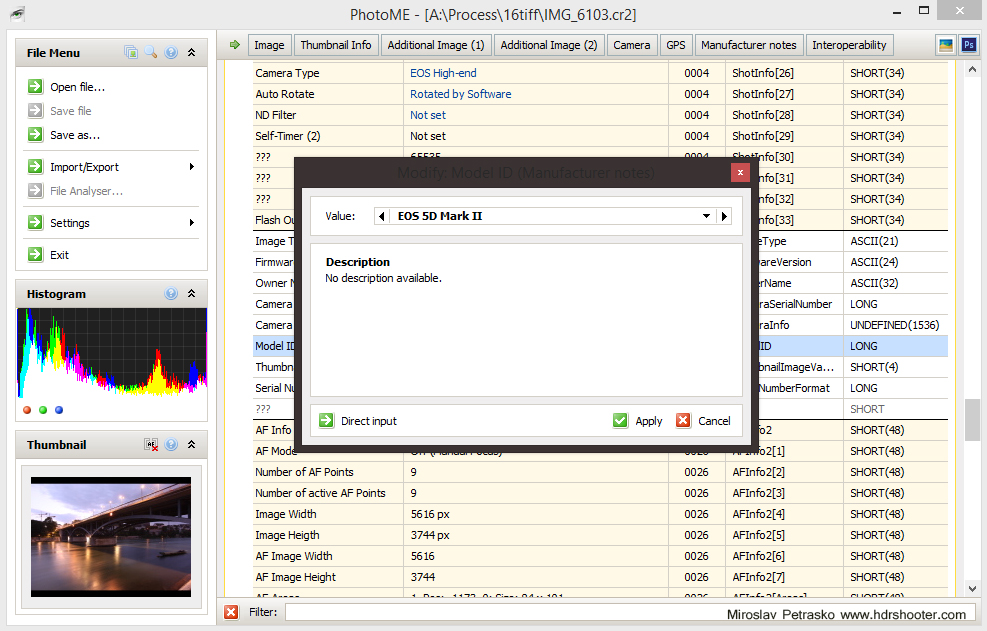Click the "EOS High-end" value

tap(443, 73)
